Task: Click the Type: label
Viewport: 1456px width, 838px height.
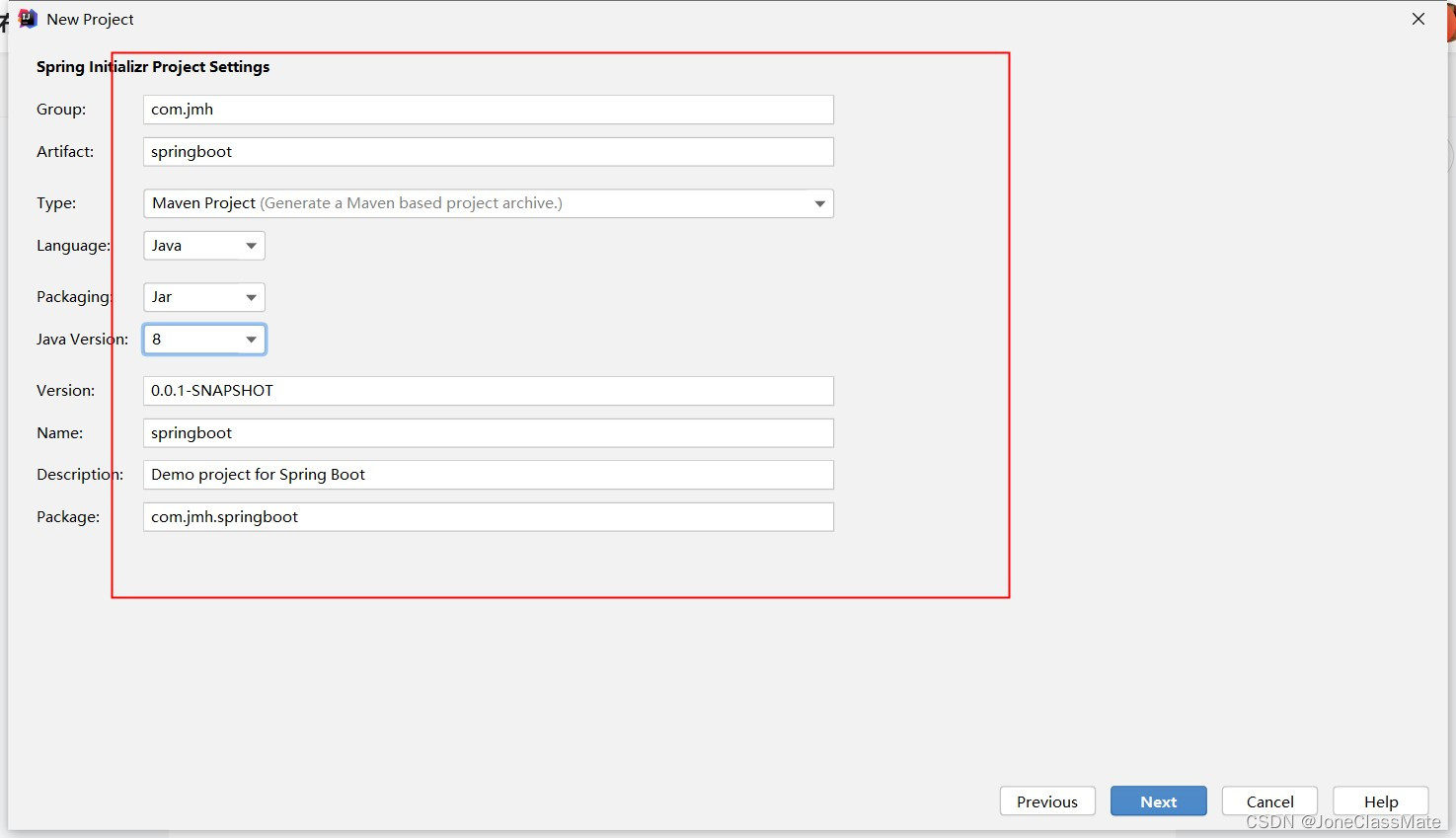Action: point(56,203)
